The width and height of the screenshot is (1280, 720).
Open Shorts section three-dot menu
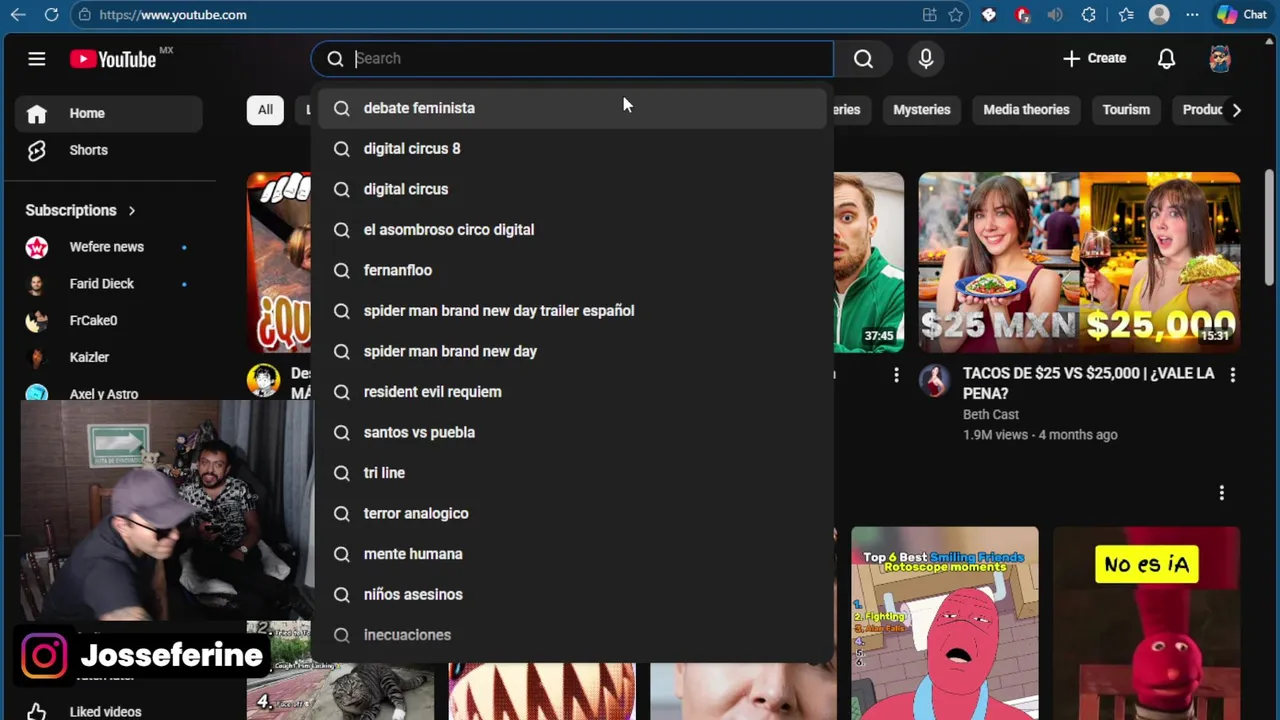click(1221, 493)
